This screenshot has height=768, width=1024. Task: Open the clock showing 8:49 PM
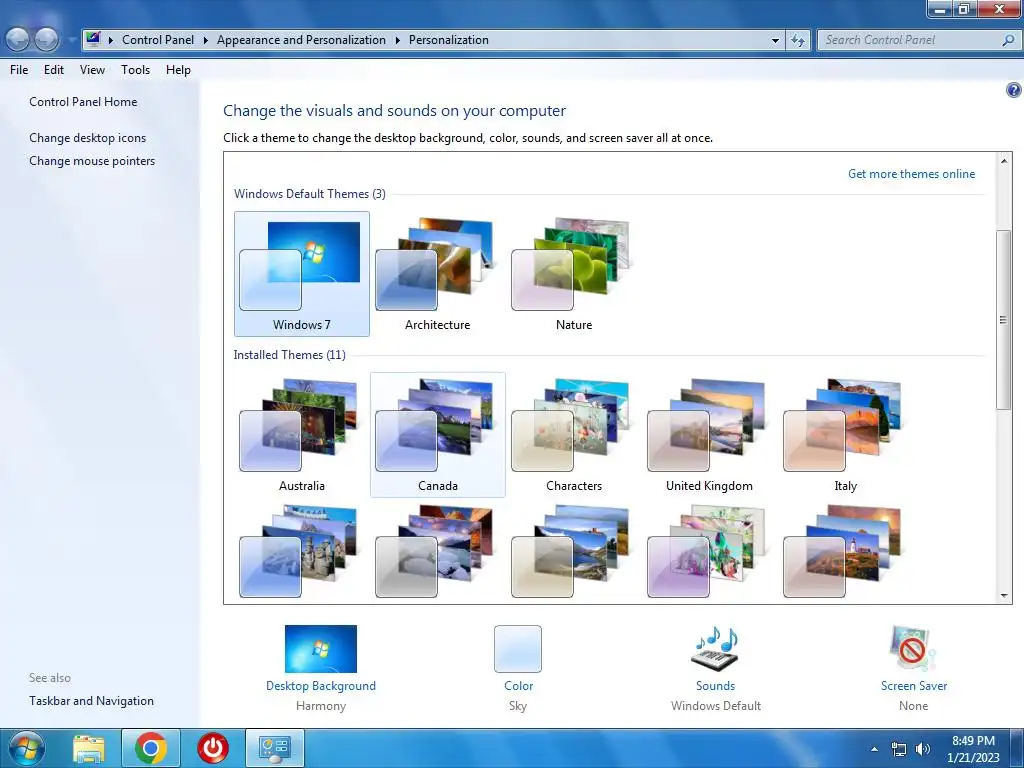click(973, 749)
